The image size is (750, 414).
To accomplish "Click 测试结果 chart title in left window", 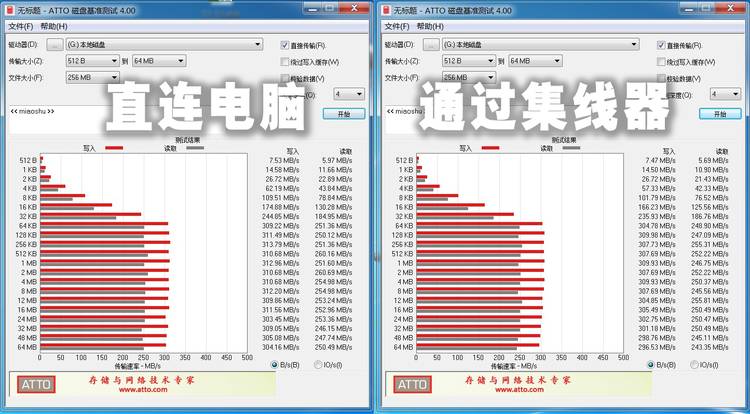I will coord(188,140).
